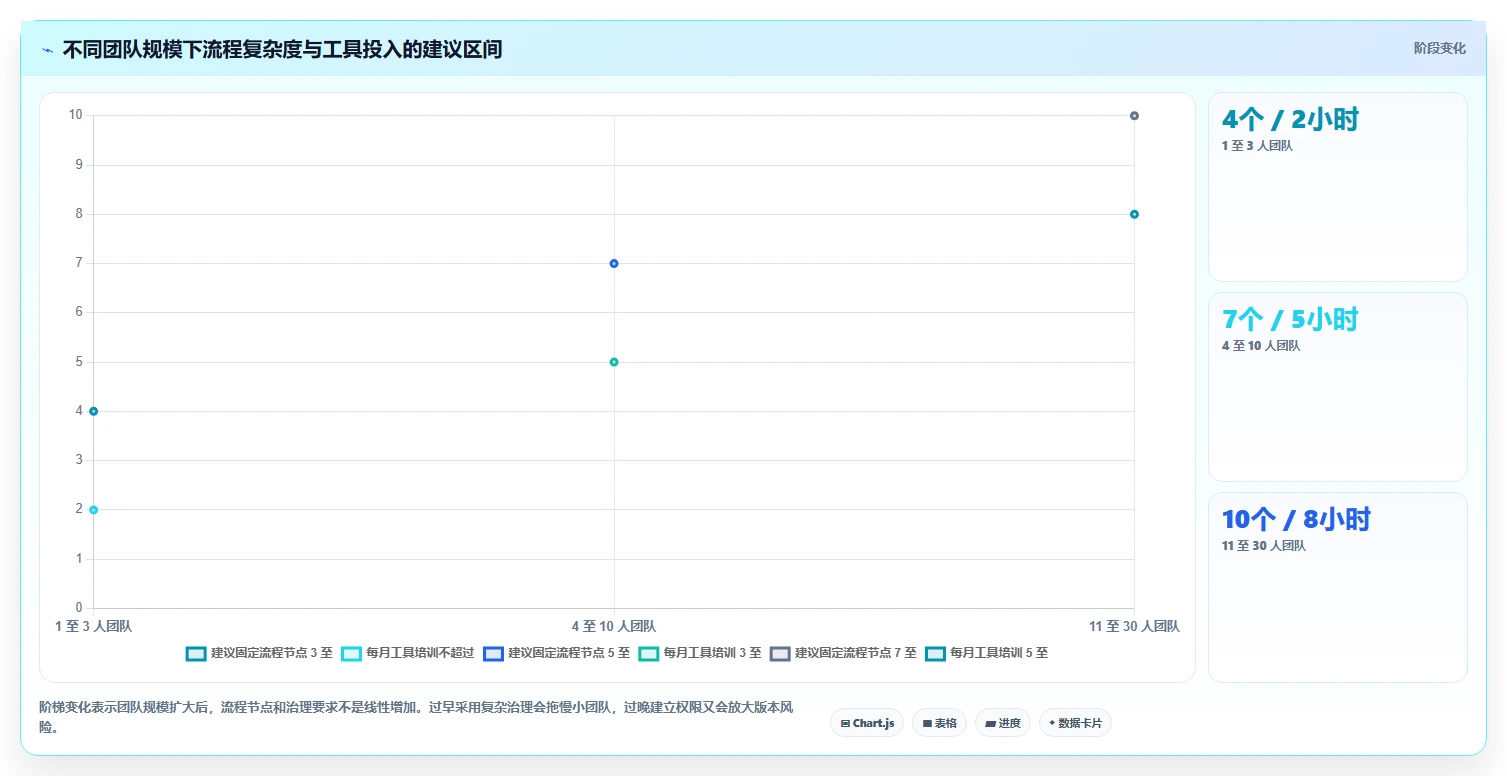Image resolution: width=1507 pixels, height=776 pixels.
Task: Click y-axis tick label 0
Action: click(79, 608)
